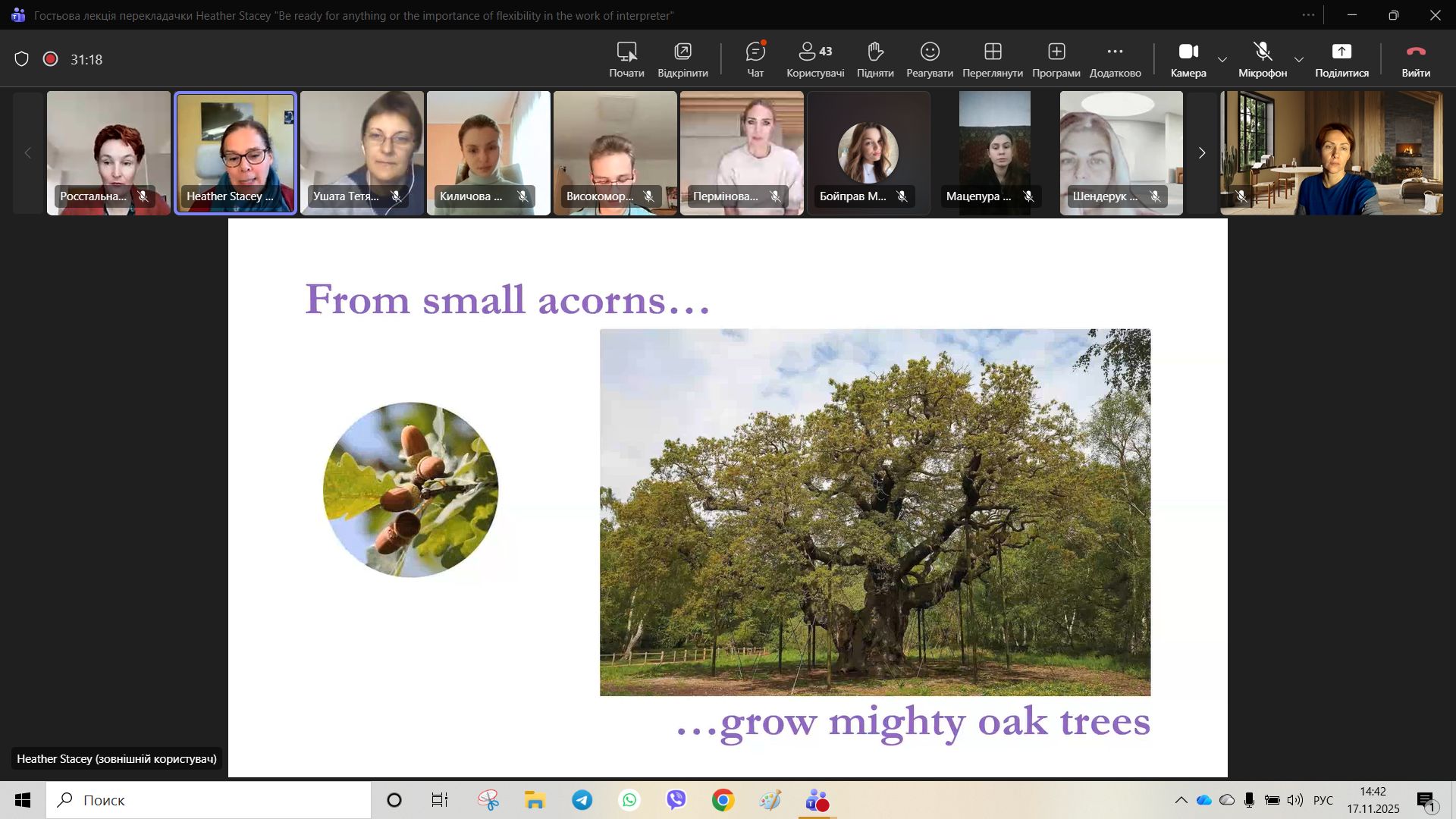Screen dimensions: 1456x819
Task: Open the Реагувати reactions menu
Action: coord(929,59)
